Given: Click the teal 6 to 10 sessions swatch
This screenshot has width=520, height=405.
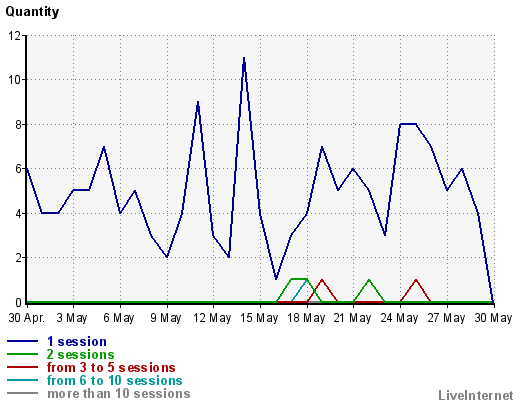Looking at the screenshot, I should 22,380.
